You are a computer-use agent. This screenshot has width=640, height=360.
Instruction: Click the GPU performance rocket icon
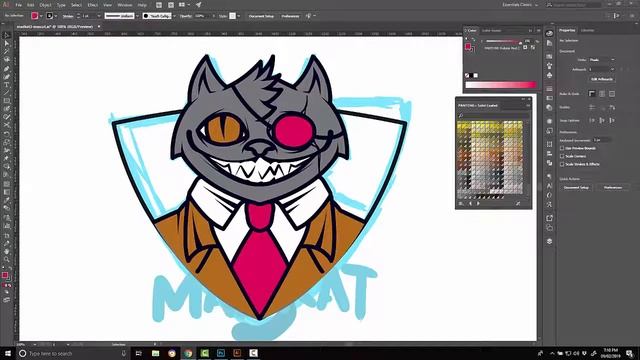click(198, 5)
